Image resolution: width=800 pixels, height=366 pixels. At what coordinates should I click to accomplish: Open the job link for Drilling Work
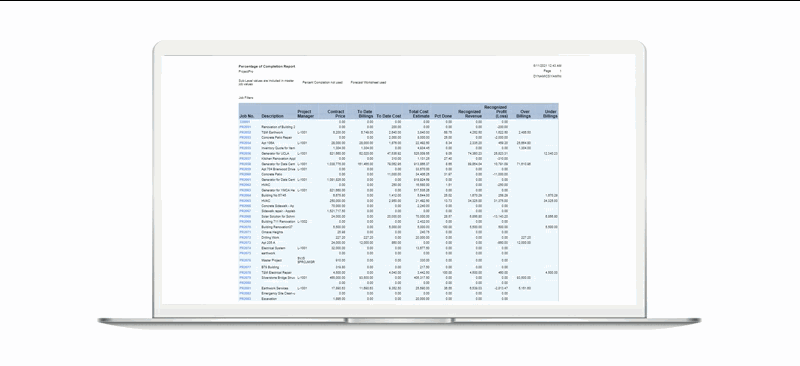pos(245,237)
